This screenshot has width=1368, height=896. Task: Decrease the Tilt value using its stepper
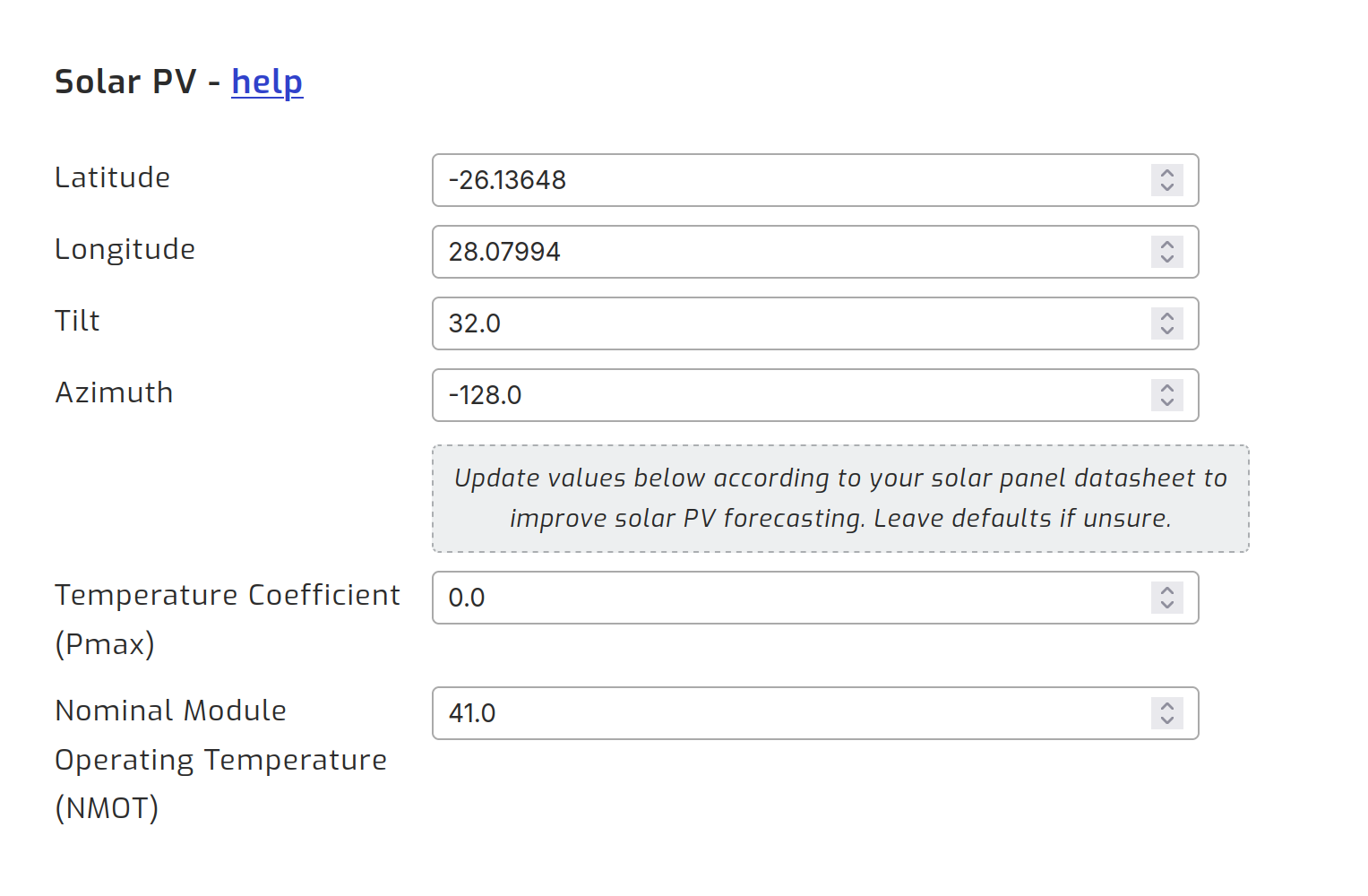click(x=1167, y=331)
